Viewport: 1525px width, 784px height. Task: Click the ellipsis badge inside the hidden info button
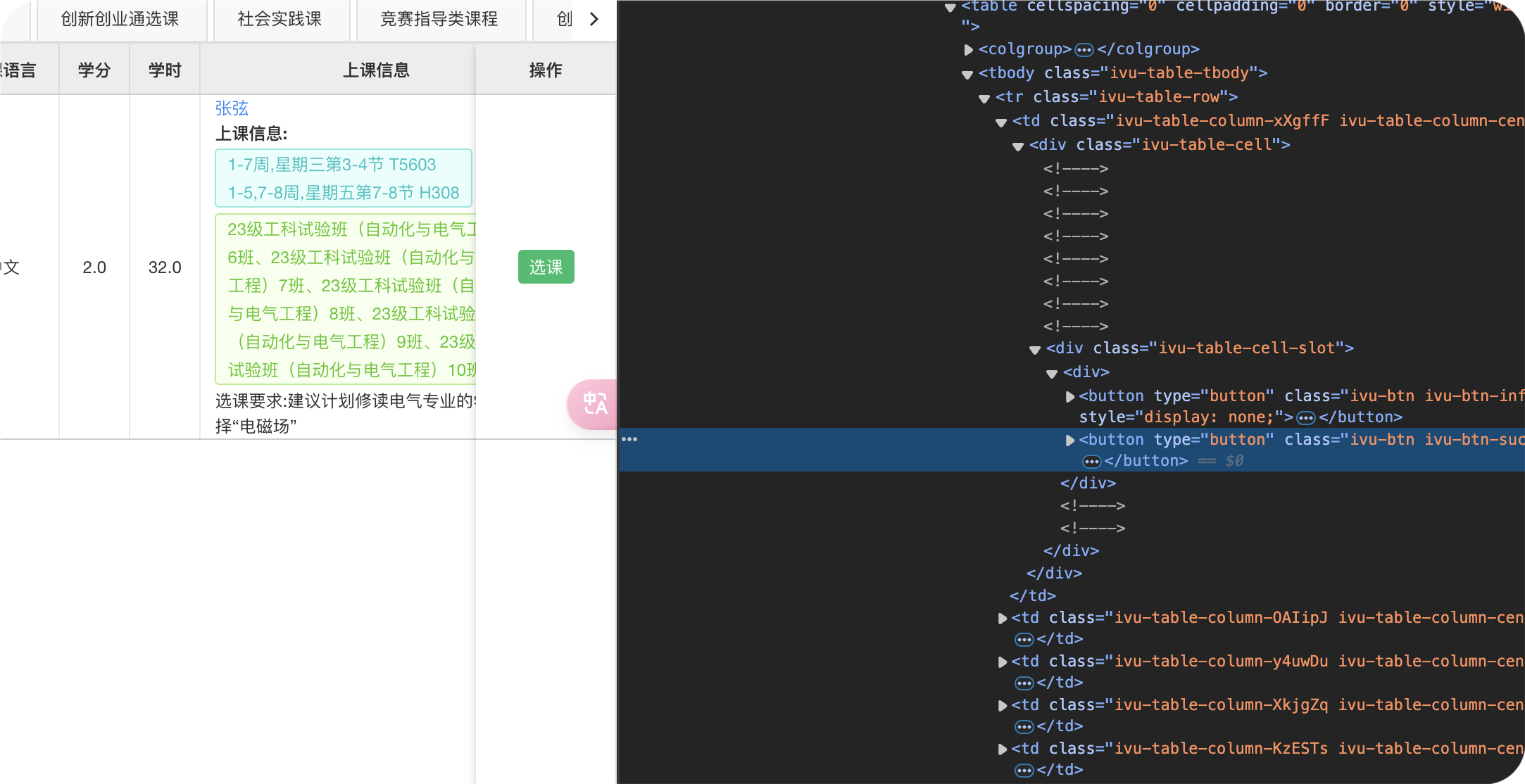pos(1306,417)
